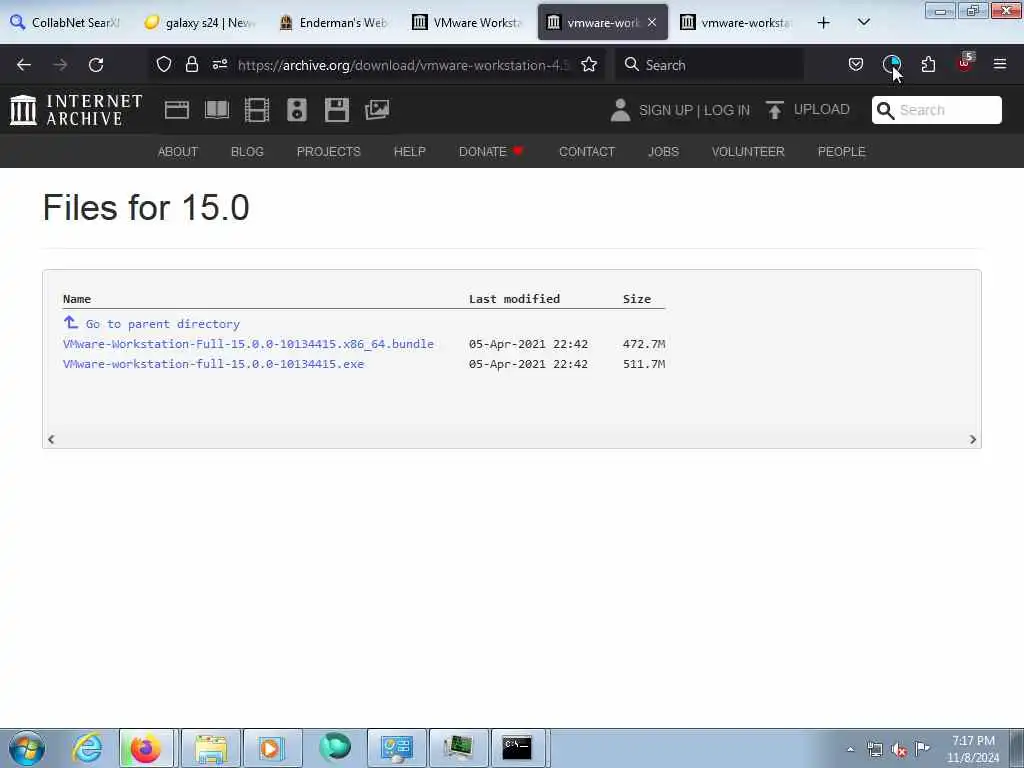This screenshot has height=768, width=1024.
Task: Open the command prompt taskbar icon
Action: tap(517, 748)
